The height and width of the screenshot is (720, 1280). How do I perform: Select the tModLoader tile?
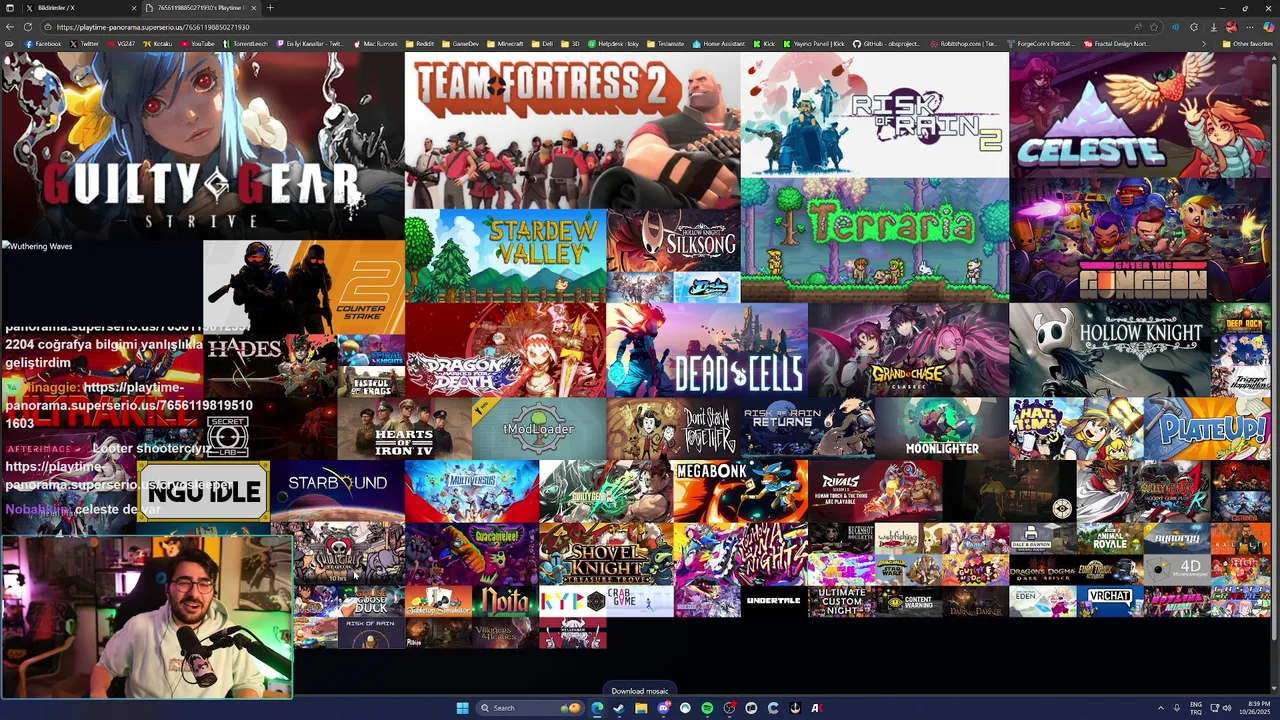click(x=539, y=428)
